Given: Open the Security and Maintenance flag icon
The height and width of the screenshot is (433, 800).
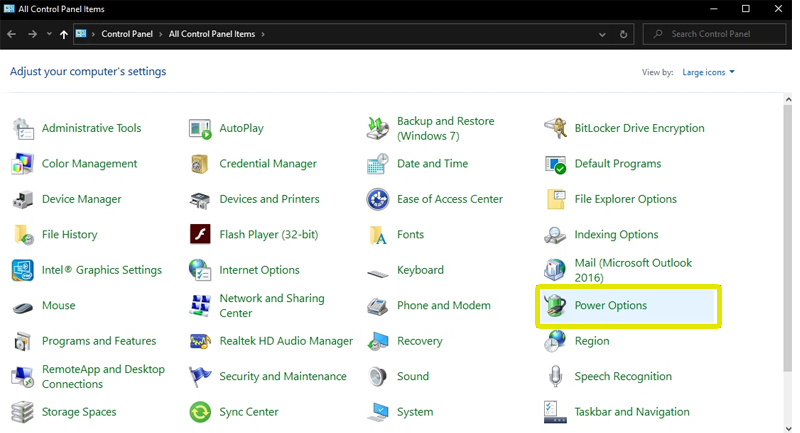Looking at the screenshot, I should [x=200, y=377].
